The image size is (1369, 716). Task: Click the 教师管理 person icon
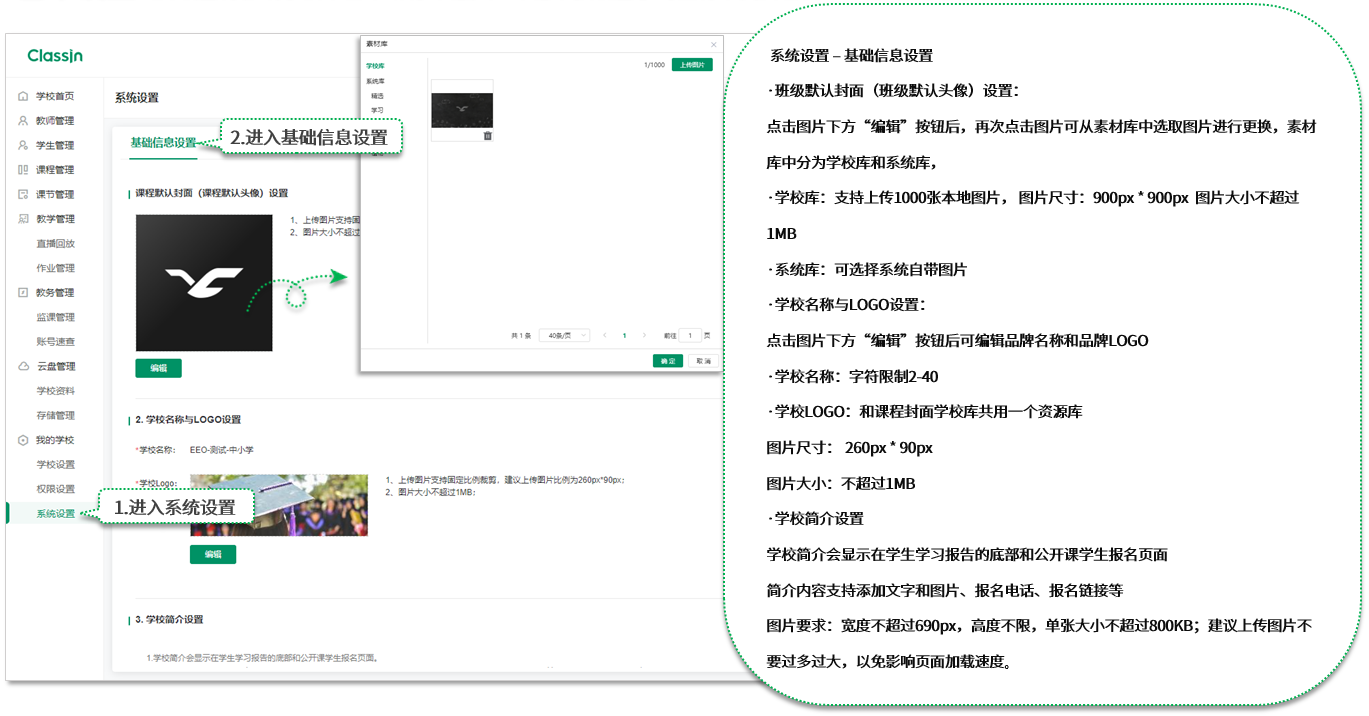pos(23,121)
